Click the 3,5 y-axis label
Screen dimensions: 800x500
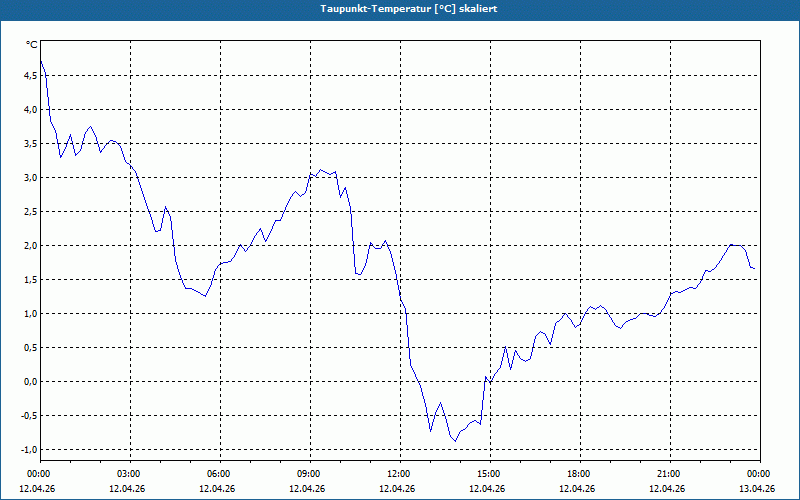(31, 144)
